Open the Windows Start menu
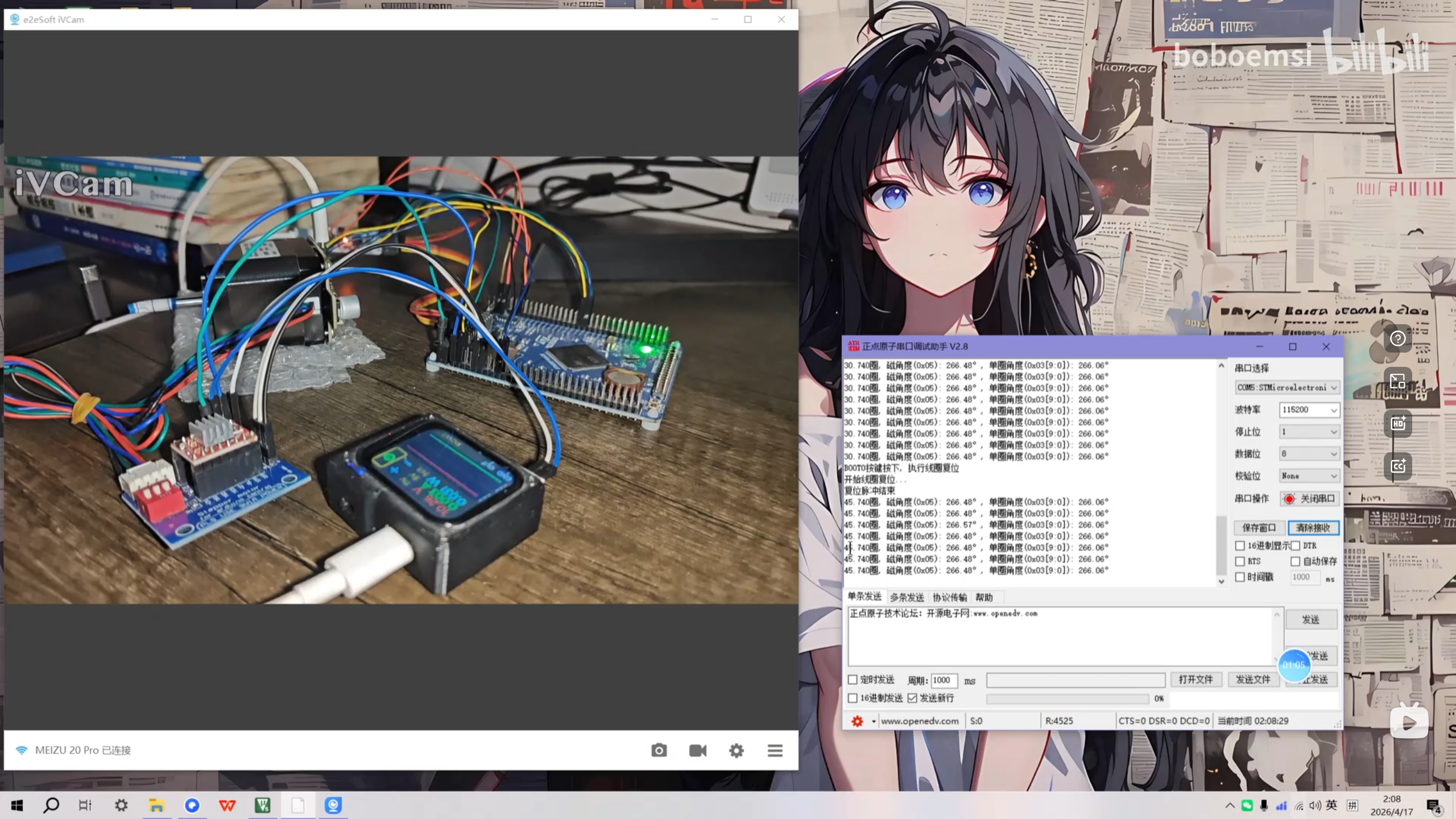 17,805
